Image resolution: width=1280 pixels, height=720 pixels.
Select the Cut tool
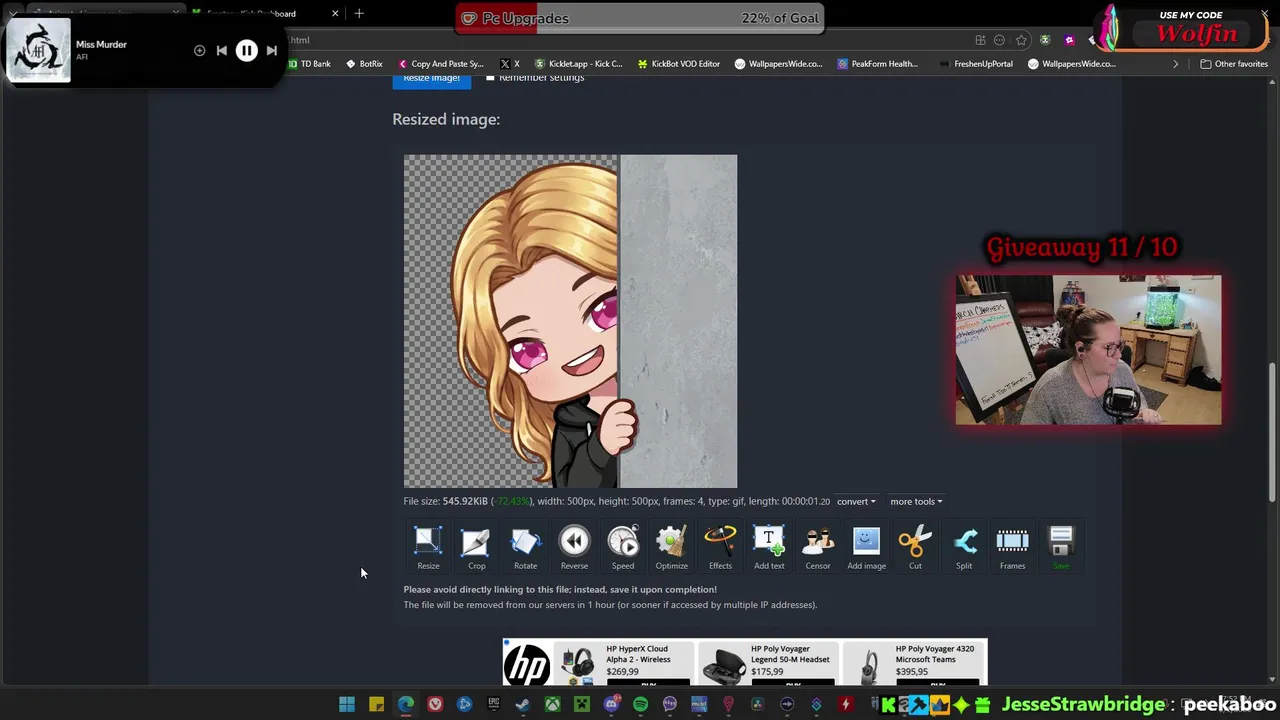(915, 548)
